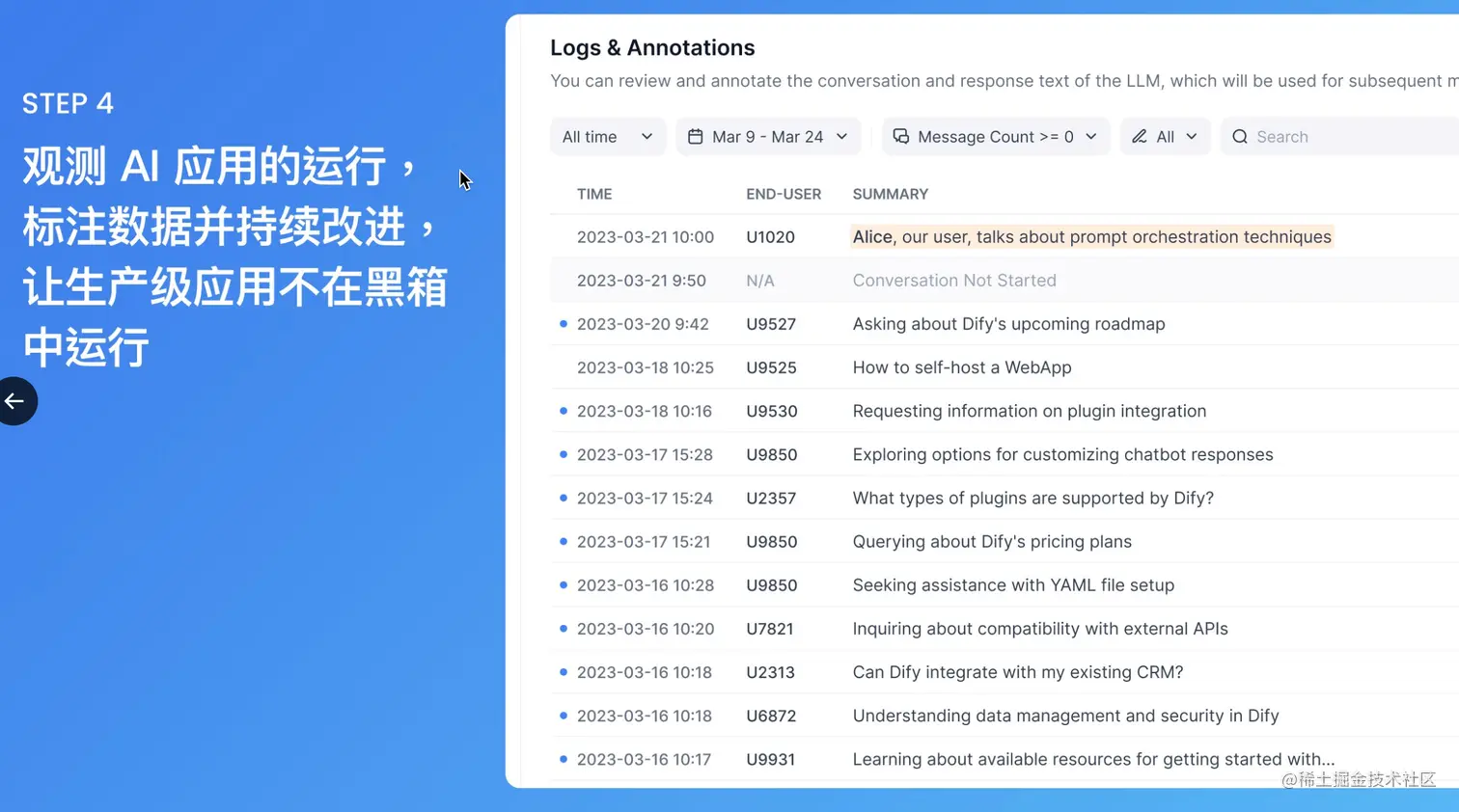Click end-user U2313
This screenshot has height=812, width=1459.
pos(770,672)
